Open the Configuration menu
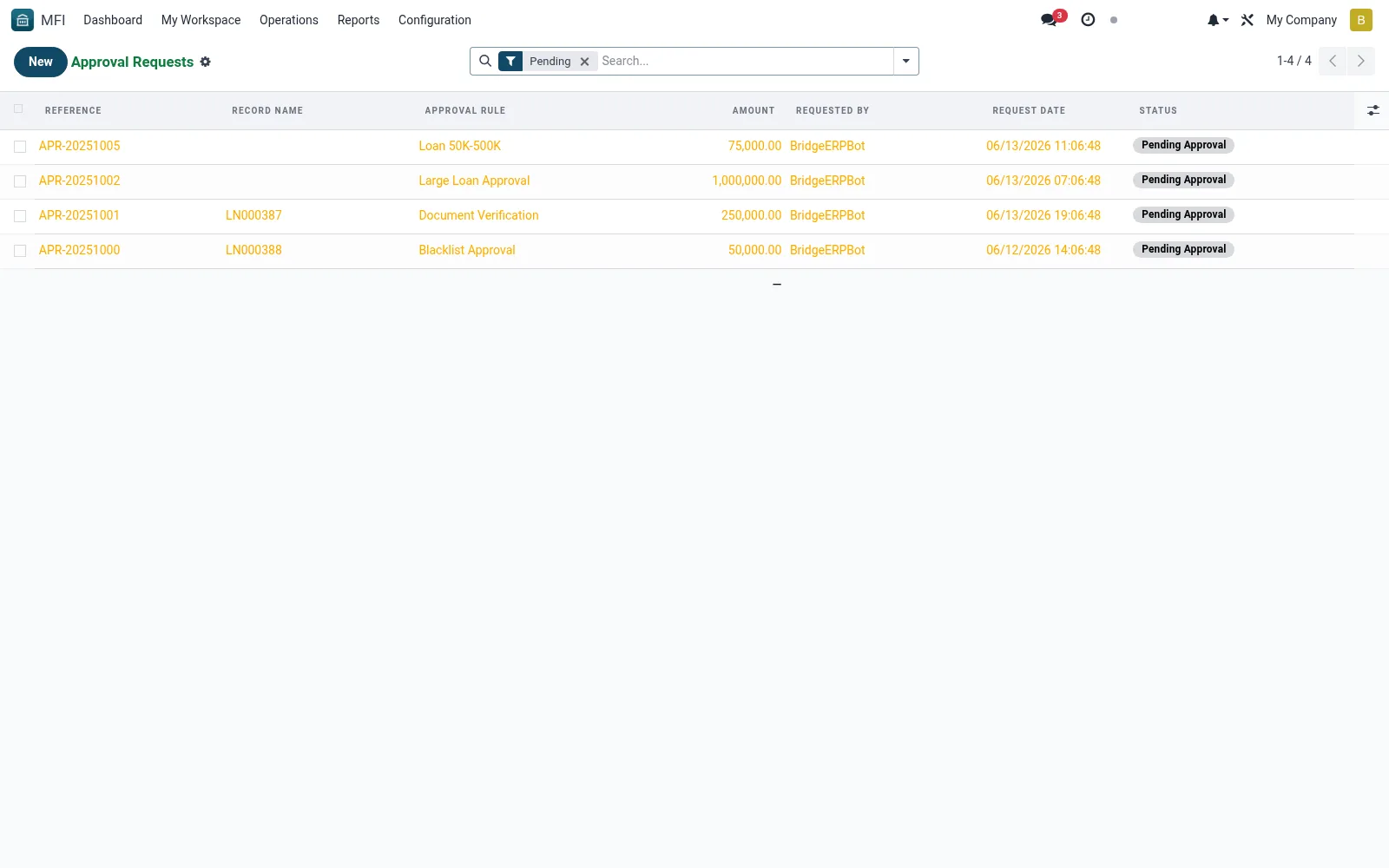The width and height of the screenshot is (1389, 868). click(435, 20)
